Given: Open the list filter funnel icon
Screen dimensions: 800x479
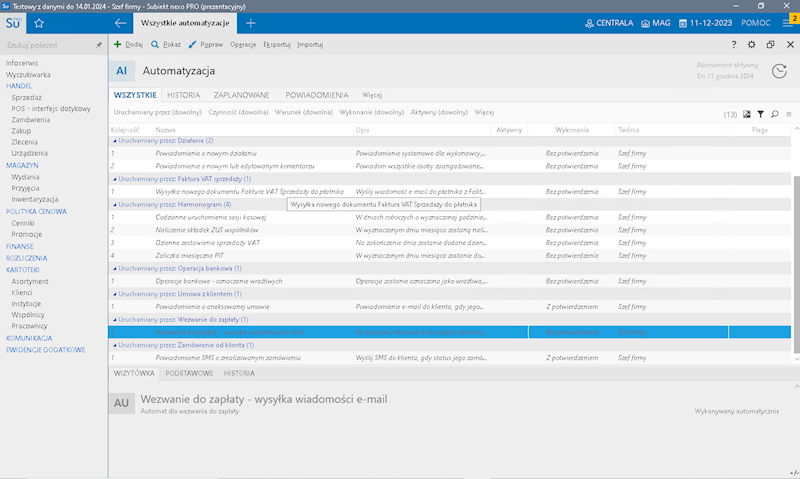Looking at the screenshot, I should coord(761,114).
